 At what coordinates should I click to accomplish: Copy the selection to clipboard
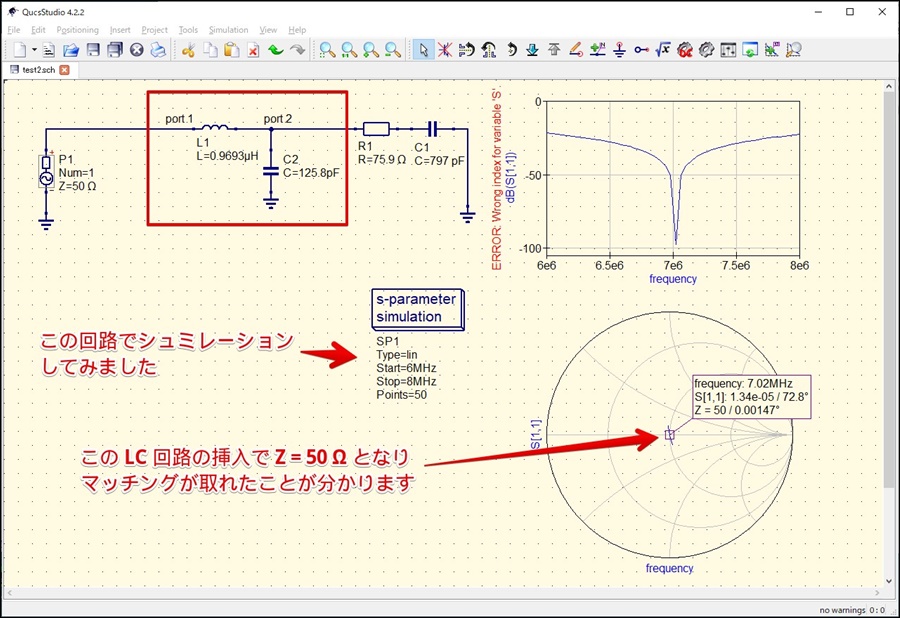pos(210,50)
